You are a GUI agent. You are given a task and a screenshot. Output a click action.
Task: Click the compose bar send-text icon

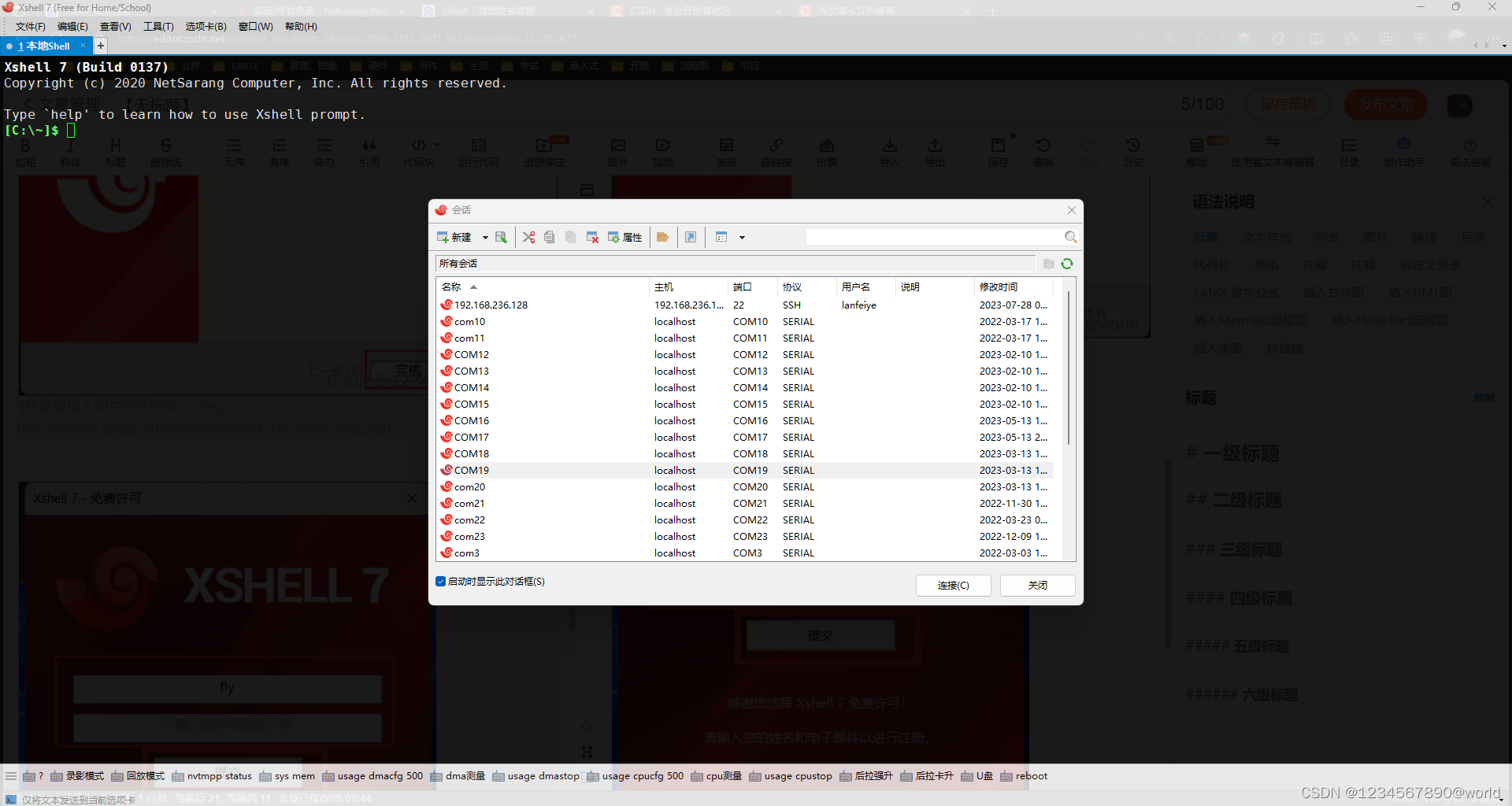point(10,799)
